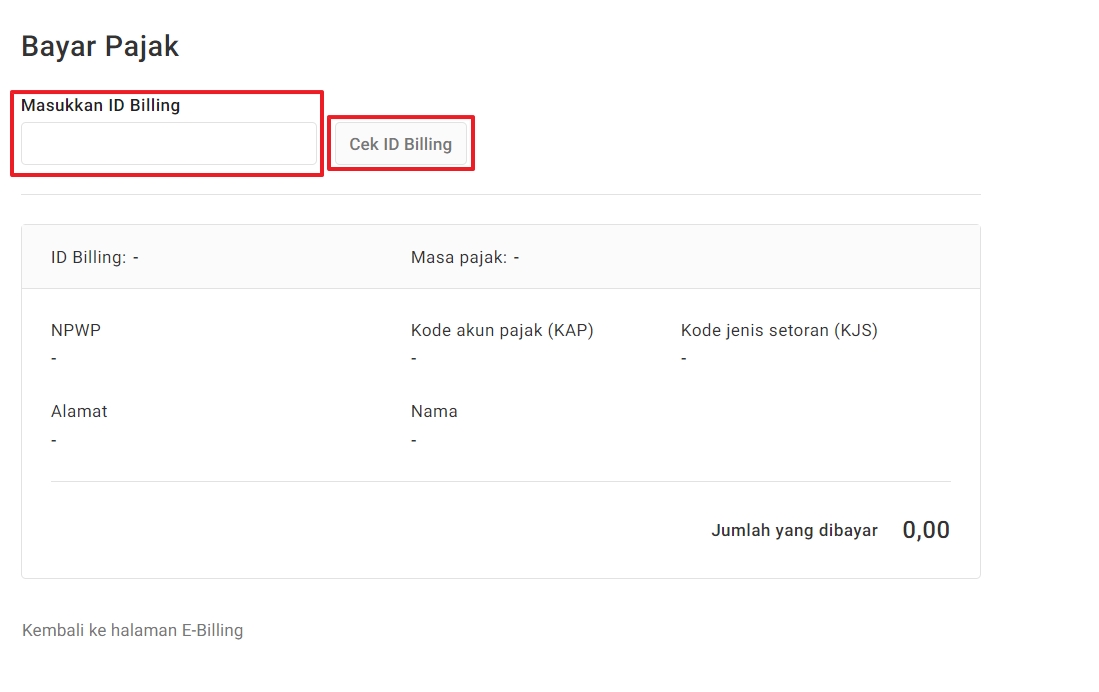The height and width of the screenshot is (692, 1099).
Task: Click the divider line above Jumlah yang dibayar
Action: coord(500,481)
